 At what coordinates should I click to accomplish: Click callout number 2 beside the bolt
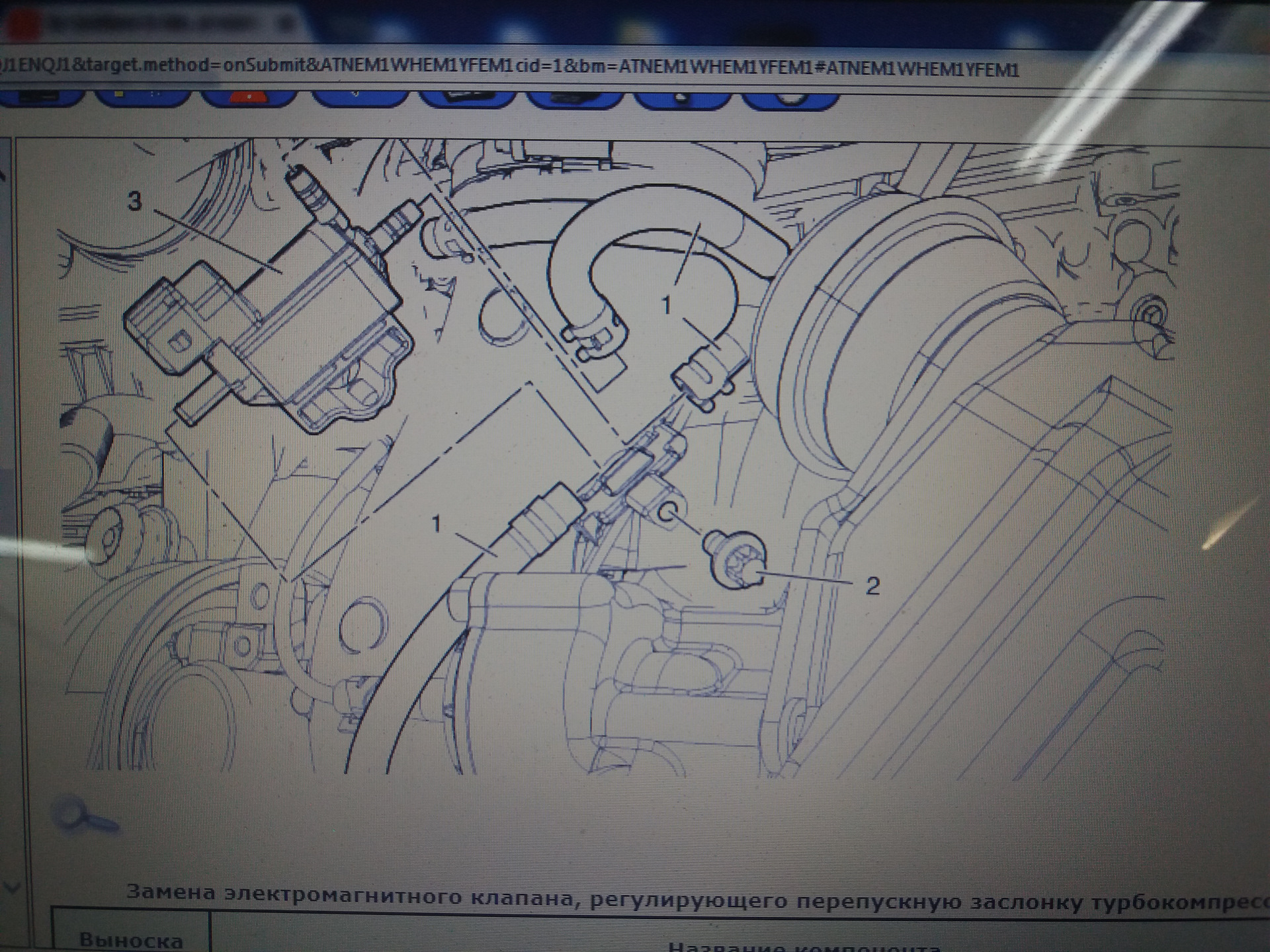872,585
